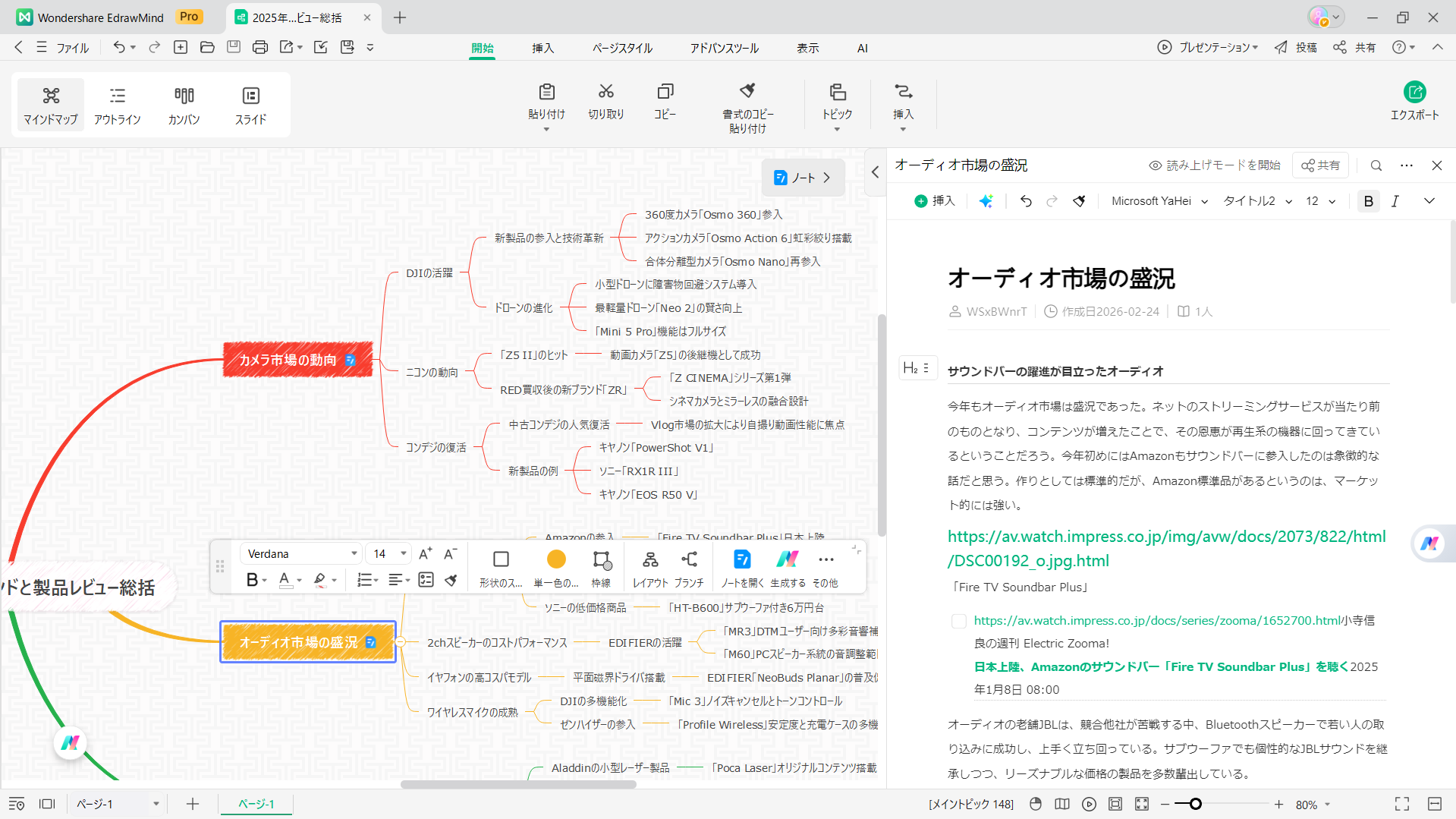1456x819 pixels.
Task: Switch to アウトライン (Outline) mode
Action: pyautogui.click(x=117, y=105)
